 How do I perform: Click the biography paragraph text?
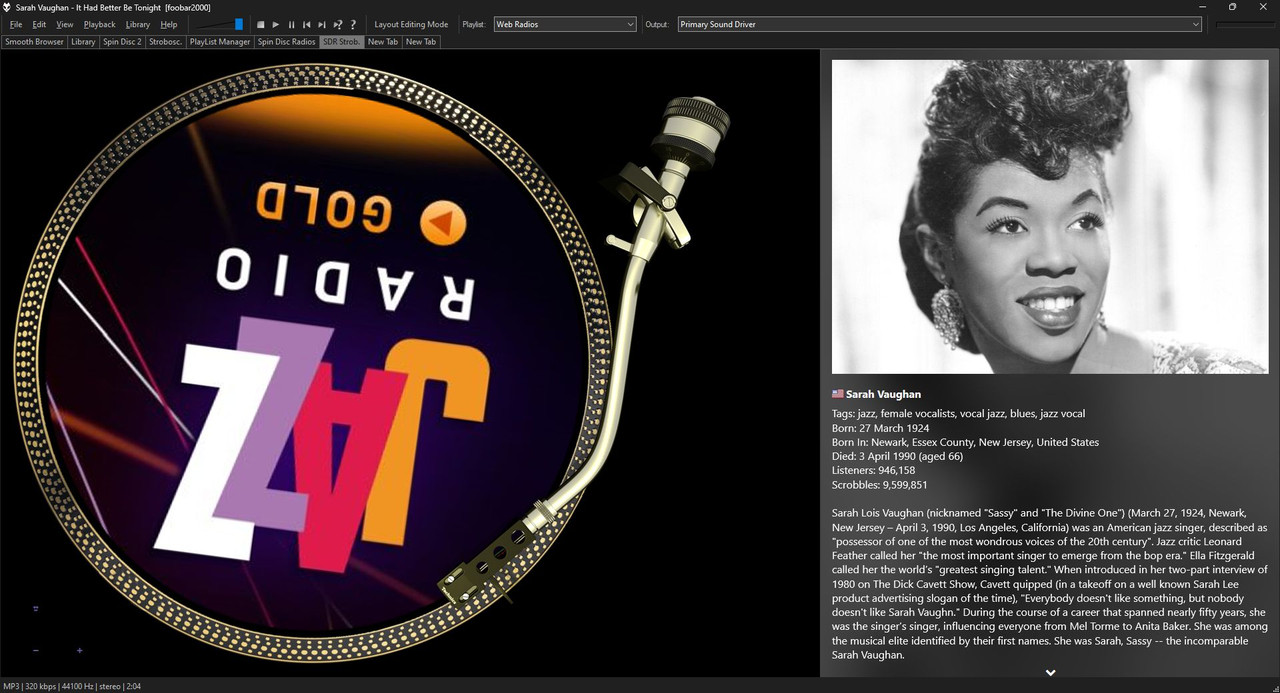(x=1050, y=584)
